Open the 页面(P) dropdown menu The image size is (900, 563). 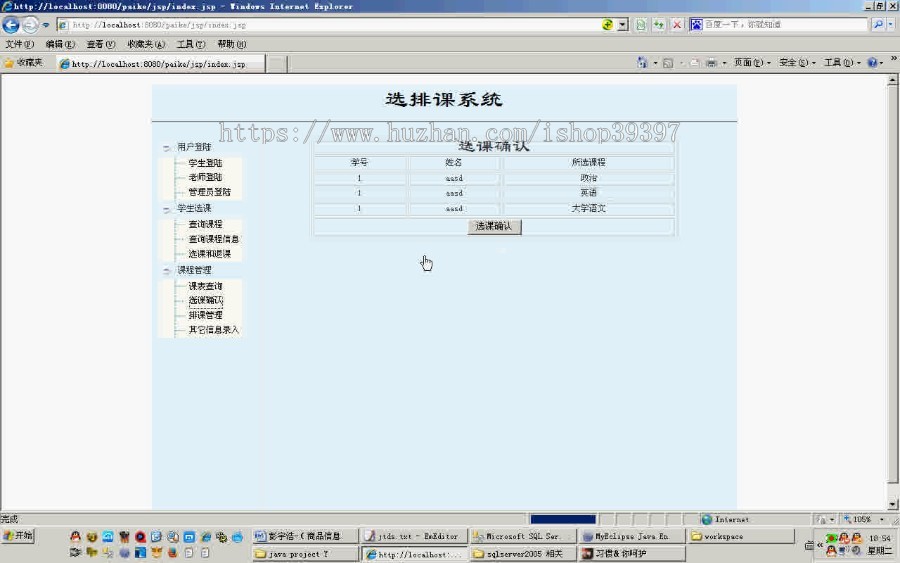[752, 63]
